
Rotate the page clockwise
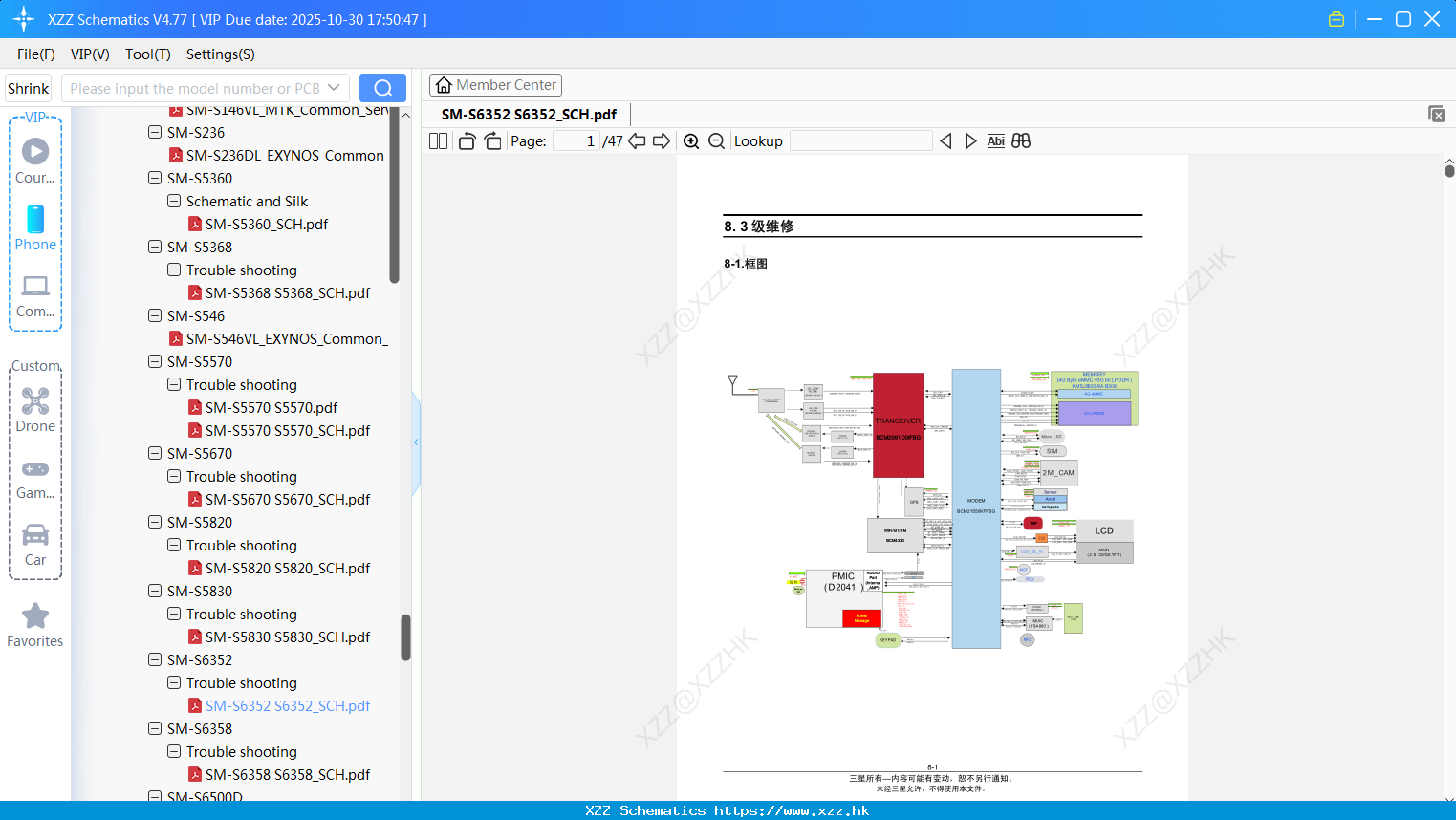tap(492, 141)
